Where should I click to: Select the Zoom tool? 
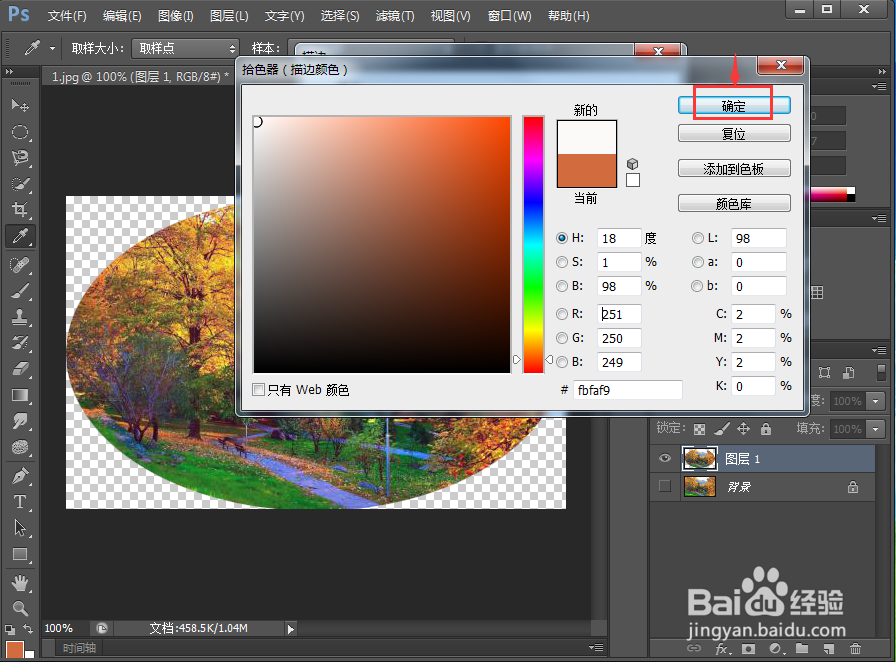pos(20,608)
